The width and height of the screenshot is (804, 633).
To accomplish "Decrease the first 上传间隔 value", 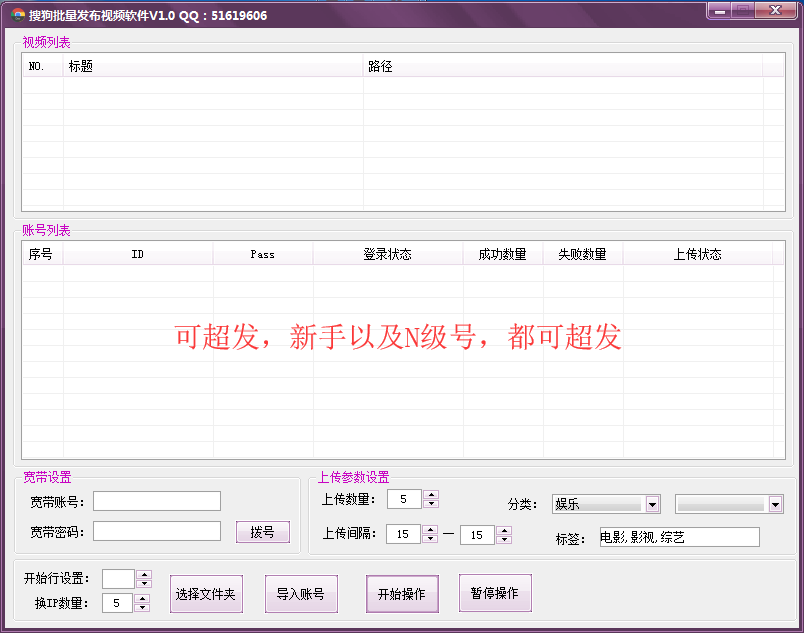I will click(x=430, y=538).
